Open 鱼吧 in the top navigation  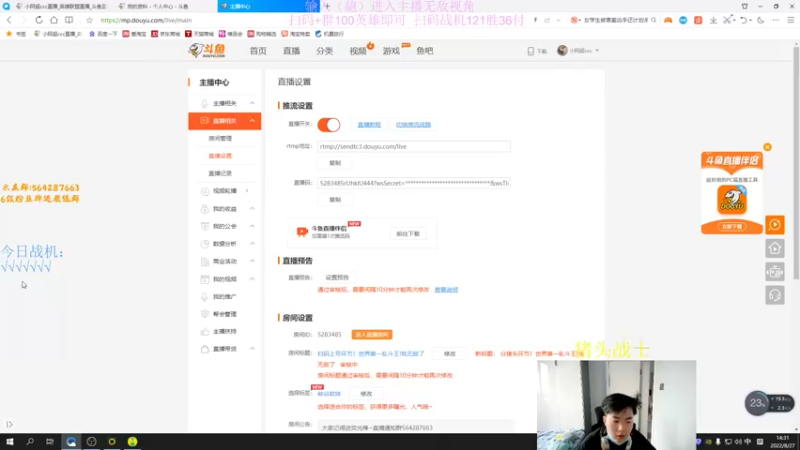coord(424,51)
